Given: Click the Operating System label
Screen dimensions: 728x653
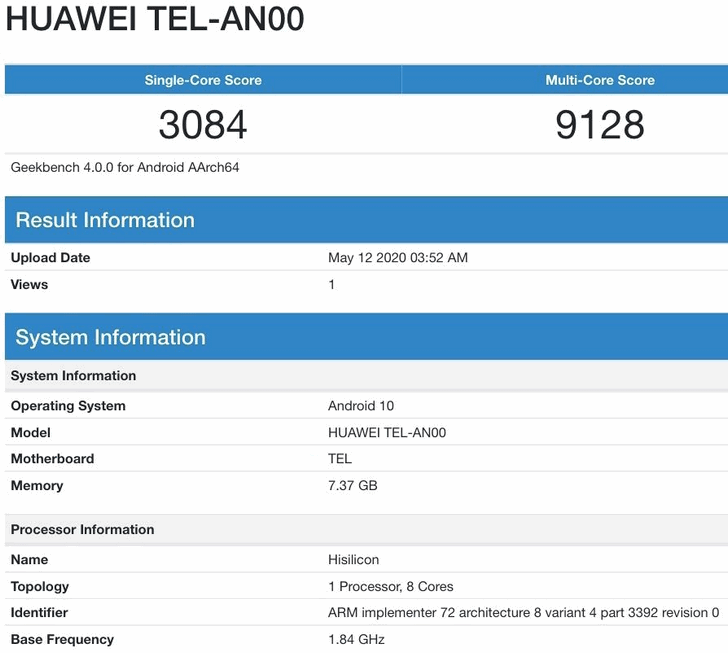Looking at the screenshot, I should 68,405.
